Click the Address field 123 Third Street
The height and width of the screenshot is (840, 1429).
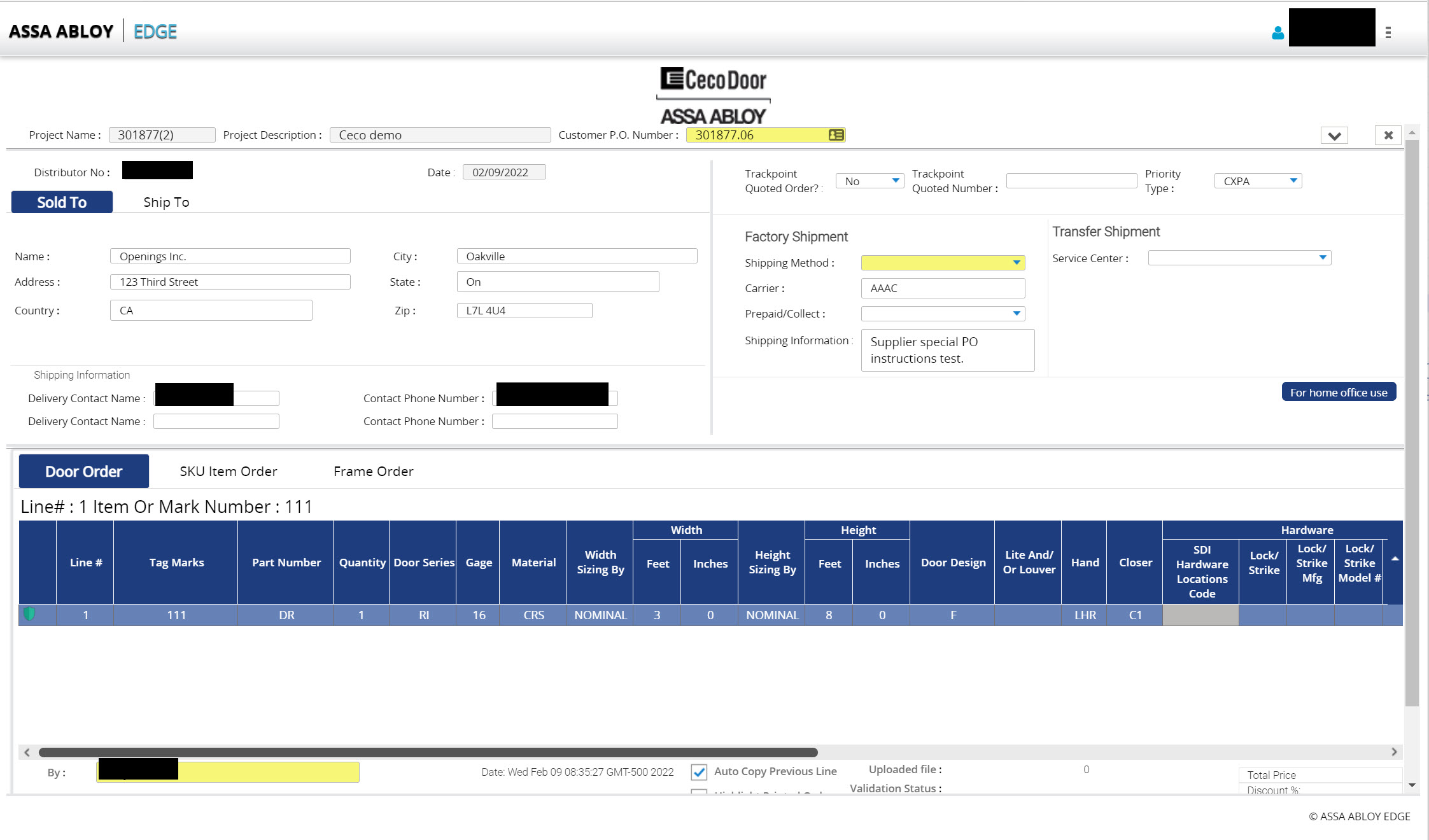[230, 281]
